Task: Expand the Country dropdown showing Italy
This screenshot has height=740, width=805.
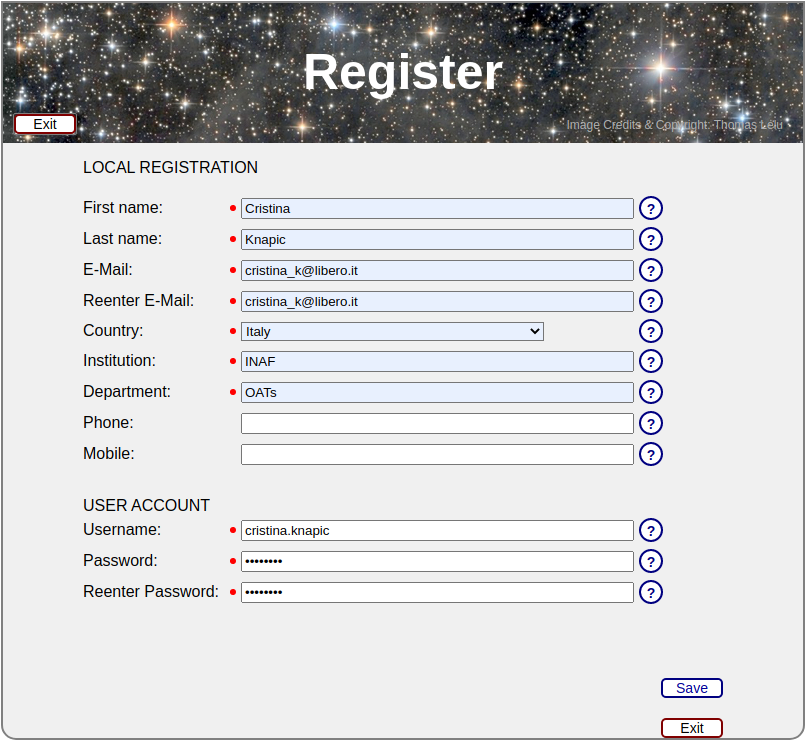Action: click(392, 331)
